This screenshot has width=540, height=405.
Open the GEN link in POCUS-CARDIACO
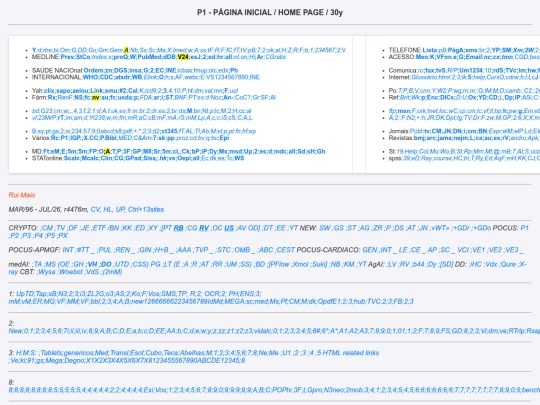click(370, 250)
